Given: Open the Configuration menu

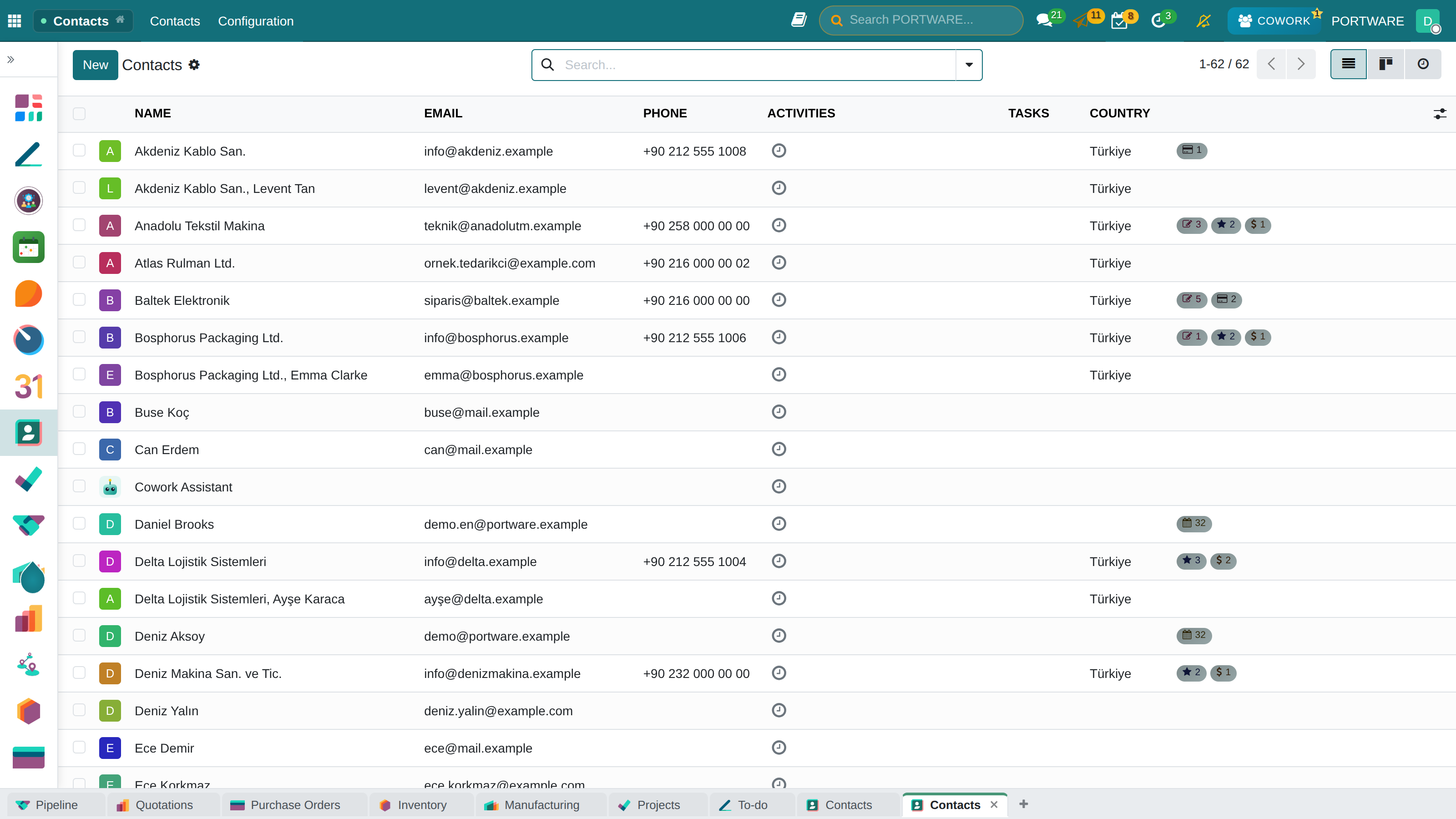Looking at the screenshot, I should (x=255, y=21).
